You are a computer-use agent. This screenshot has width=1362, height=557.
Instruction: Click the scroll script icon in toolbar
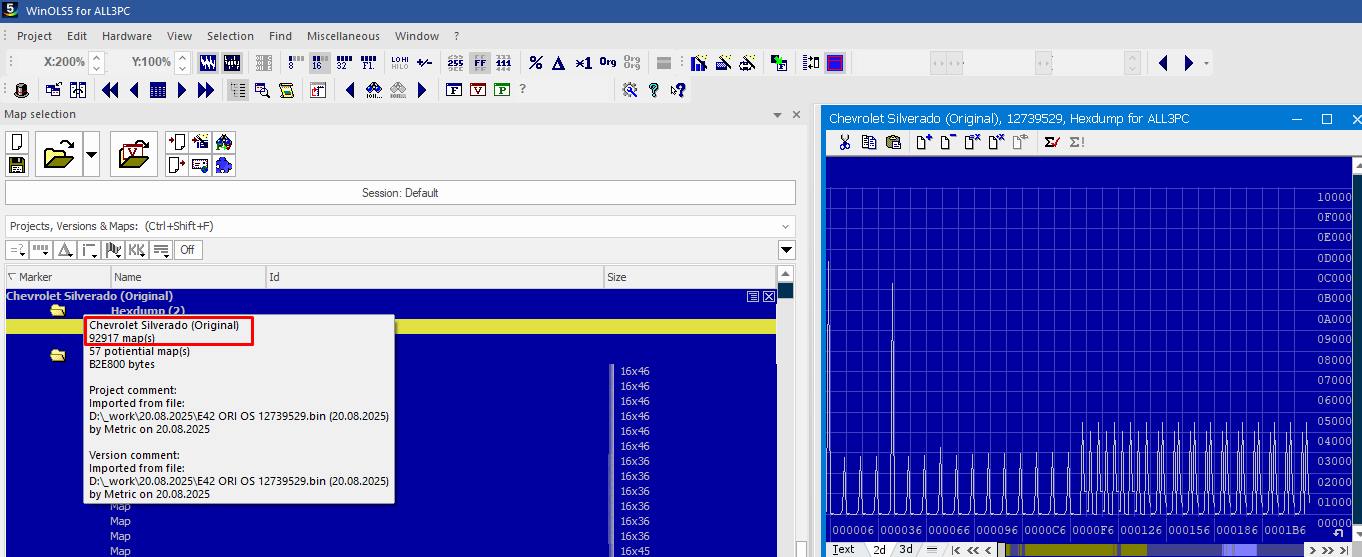287,90
